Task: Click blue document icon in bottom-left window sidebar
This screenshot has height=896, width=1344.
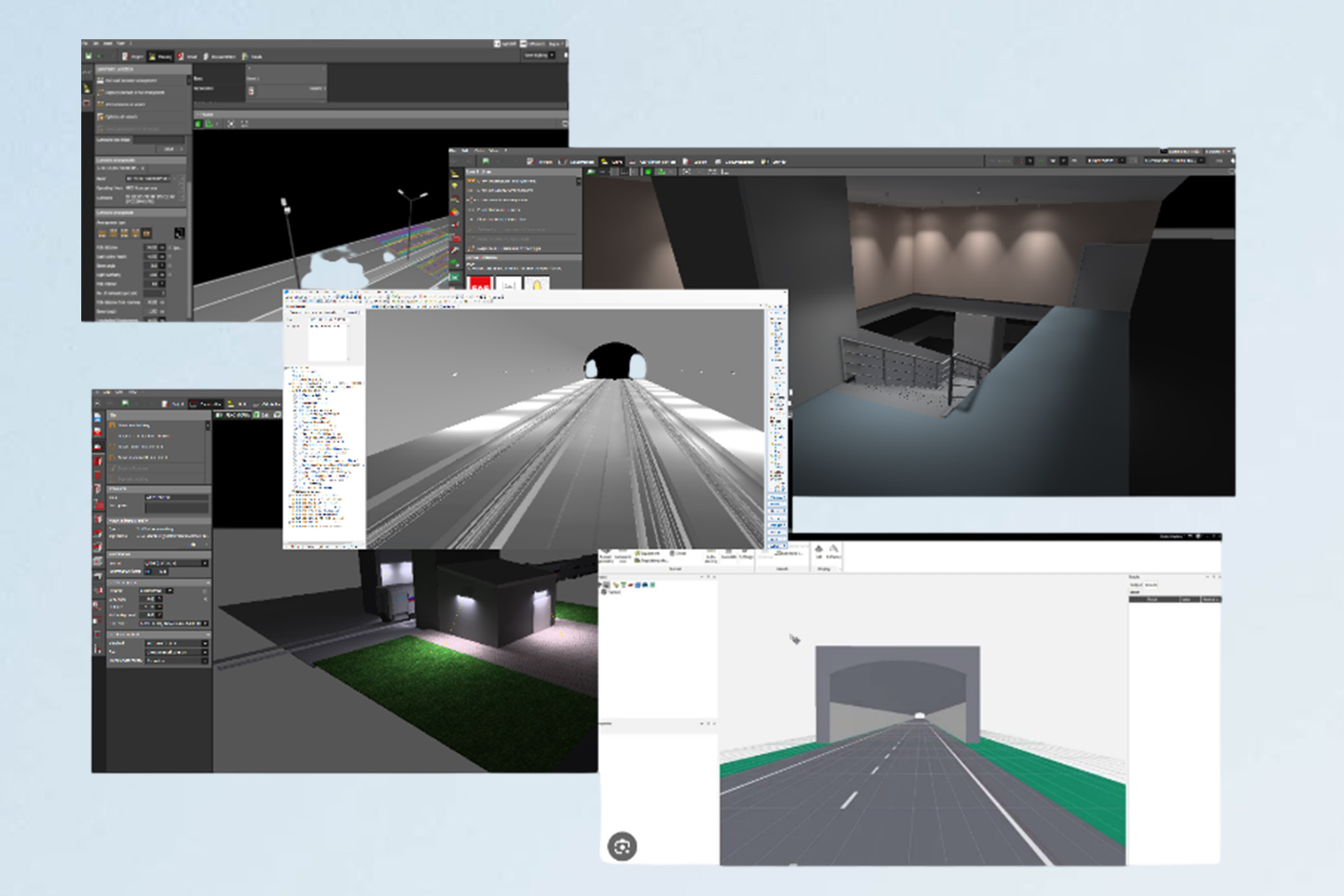Action: (97, 416)
